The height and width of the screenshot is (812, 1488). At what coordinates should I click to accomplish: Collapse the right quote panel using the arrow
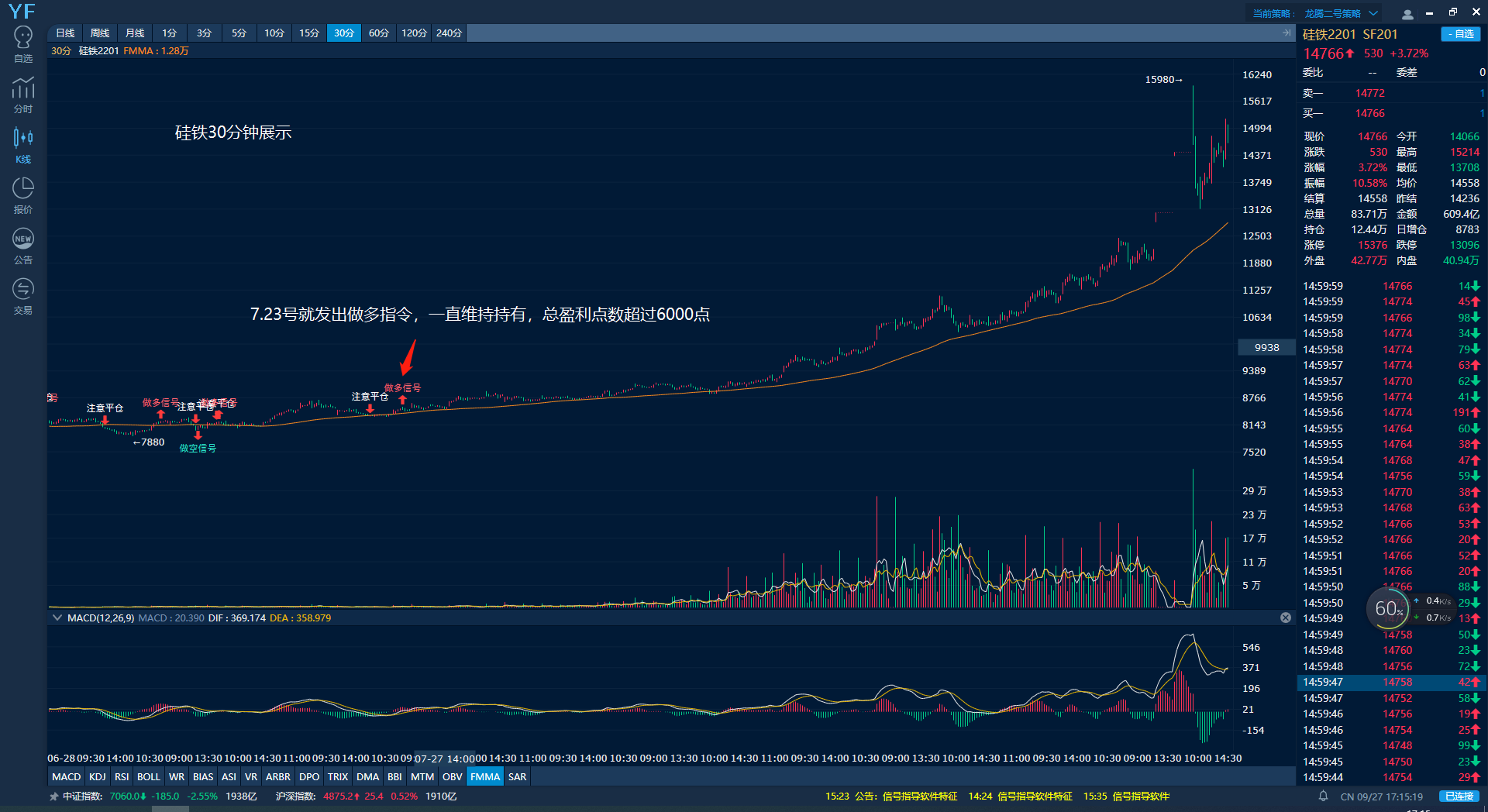pyautogui.click(x=1286, y=33)
